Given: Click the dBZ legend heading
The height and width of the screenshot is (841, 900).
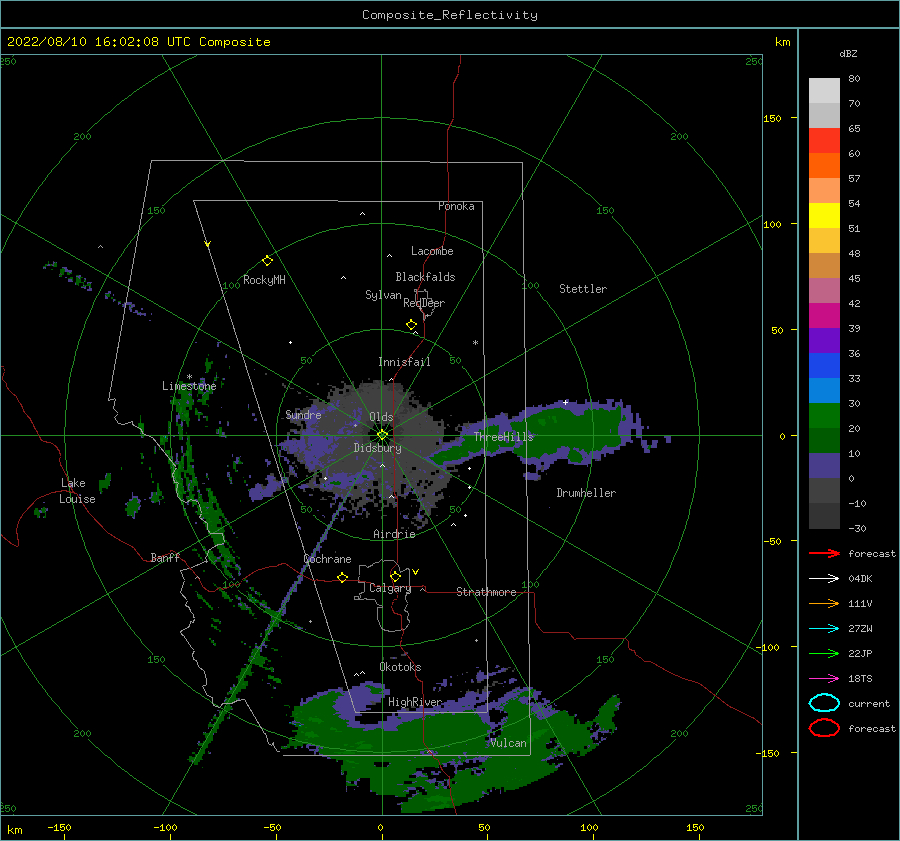Looking at the screenshot, I should pos(848,53).
